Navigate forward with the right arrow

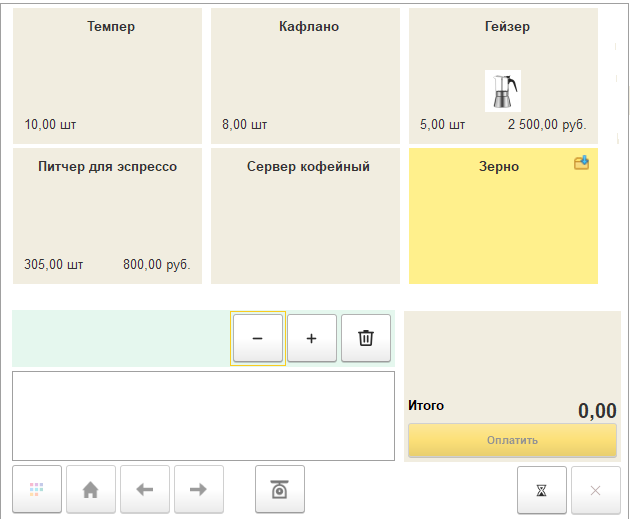pyautogui.click(x=199, y=489)
